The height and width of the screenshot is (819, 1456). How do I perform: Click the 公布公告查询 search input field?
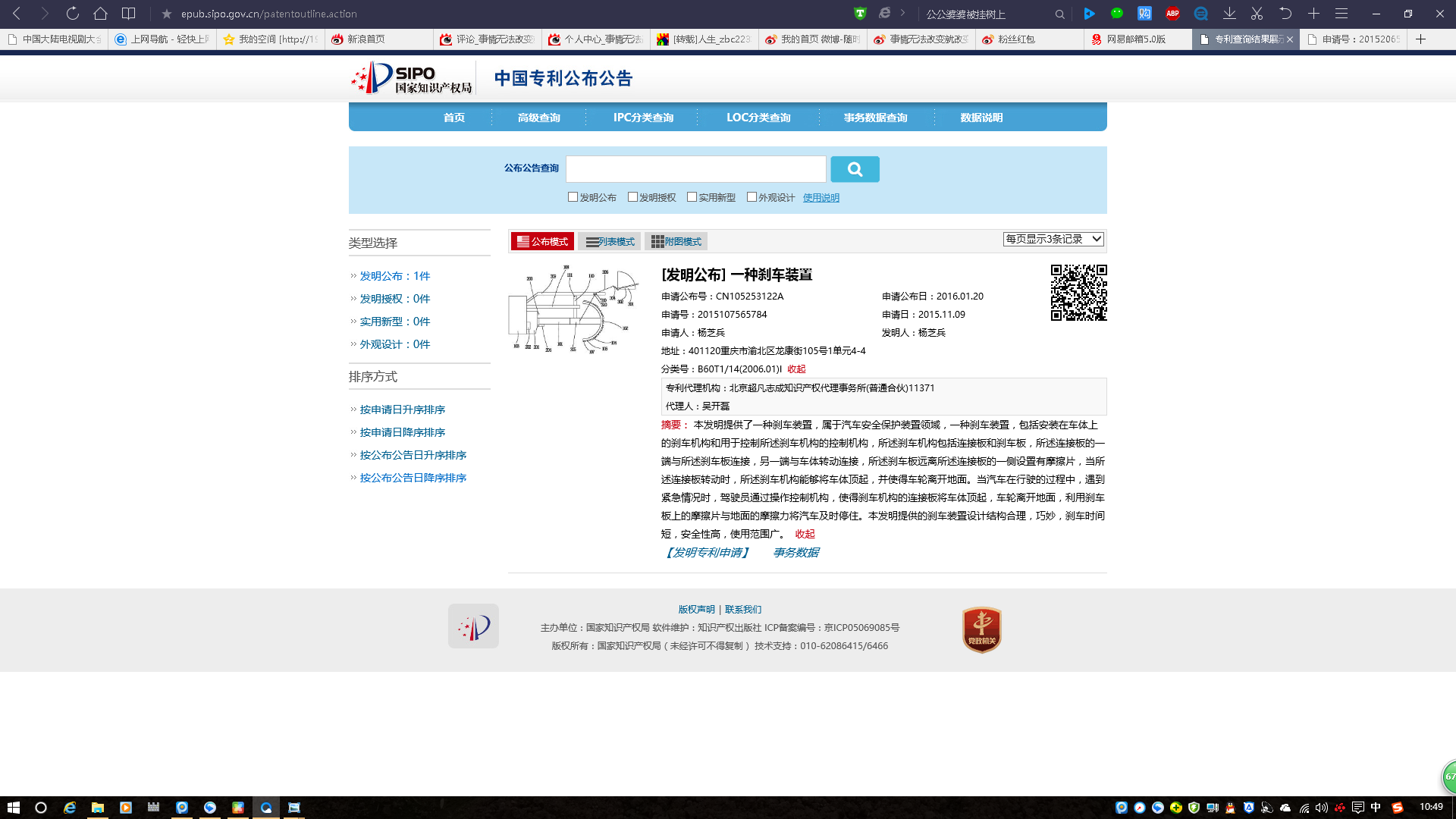(x=695, y=169)
